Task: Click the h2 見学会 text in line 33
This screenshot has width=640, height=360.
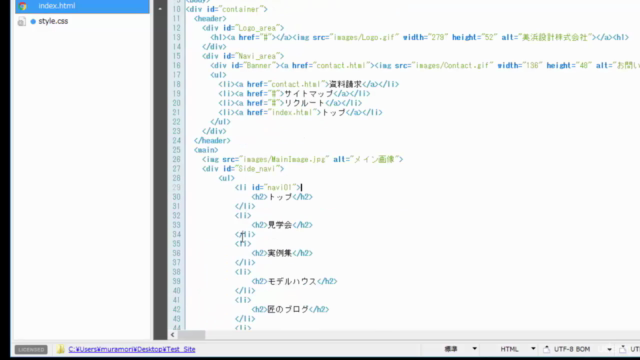Action: (x=282, y=225)
